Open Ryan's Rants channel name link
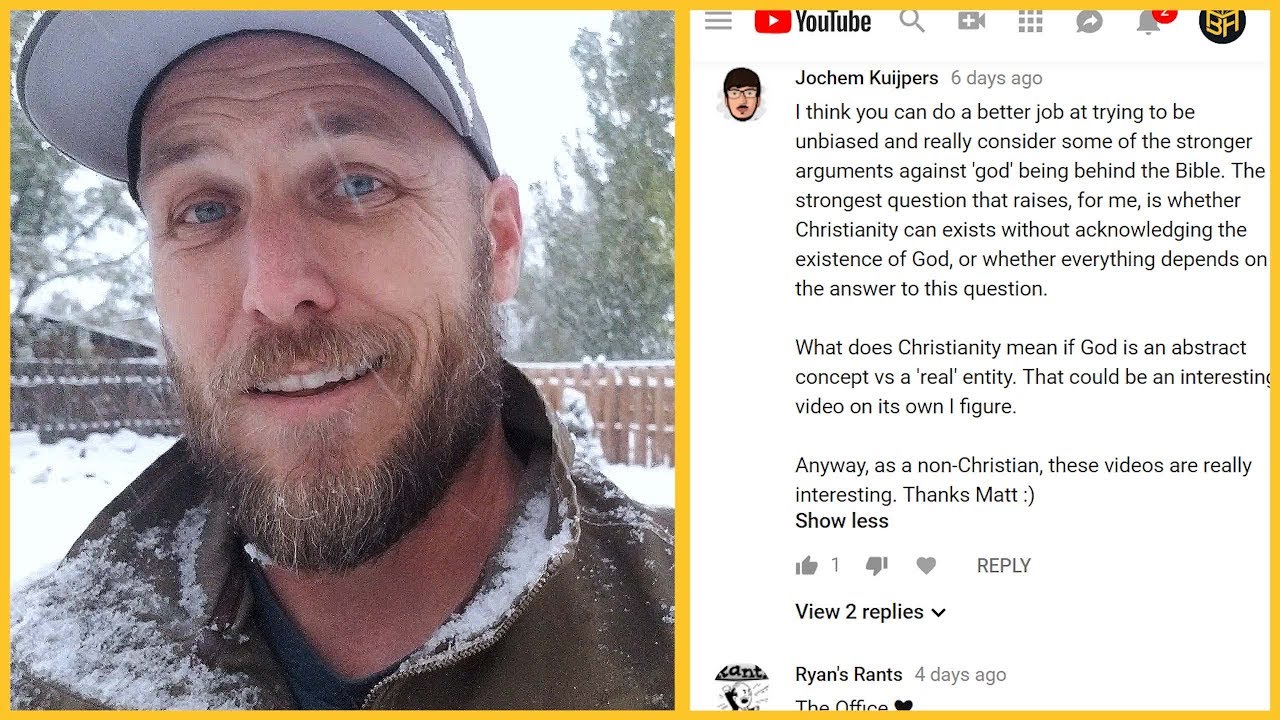The height and width of the screenshot is (720, 1280). pyautogui.click(x=848, y=675)
